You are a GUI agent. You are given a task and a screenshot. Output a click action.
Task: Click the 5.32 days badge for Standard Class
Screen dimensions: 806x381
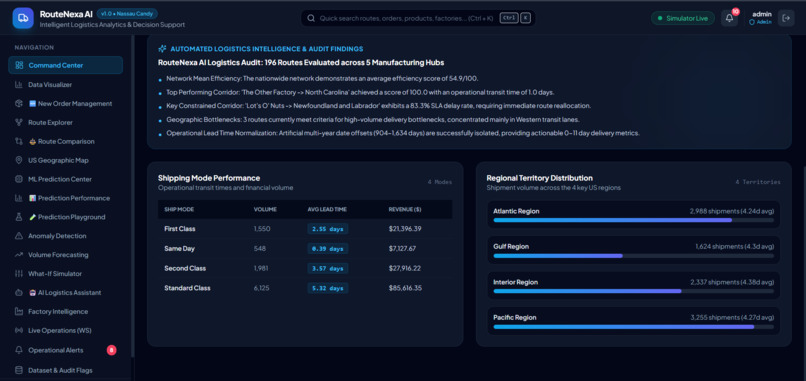coord(328,288)
